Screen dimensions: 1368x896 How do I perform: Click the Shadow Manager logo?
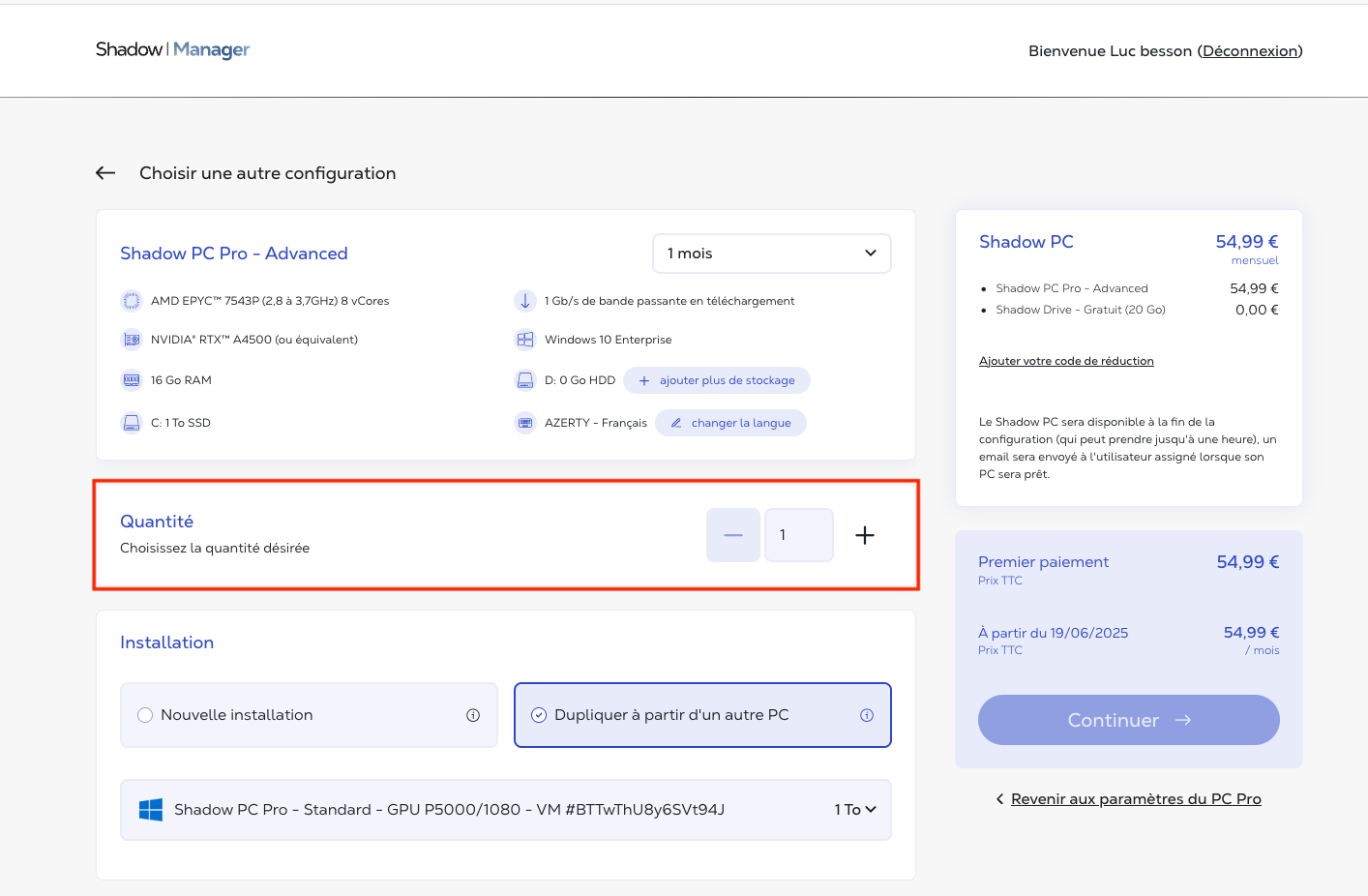172,49
